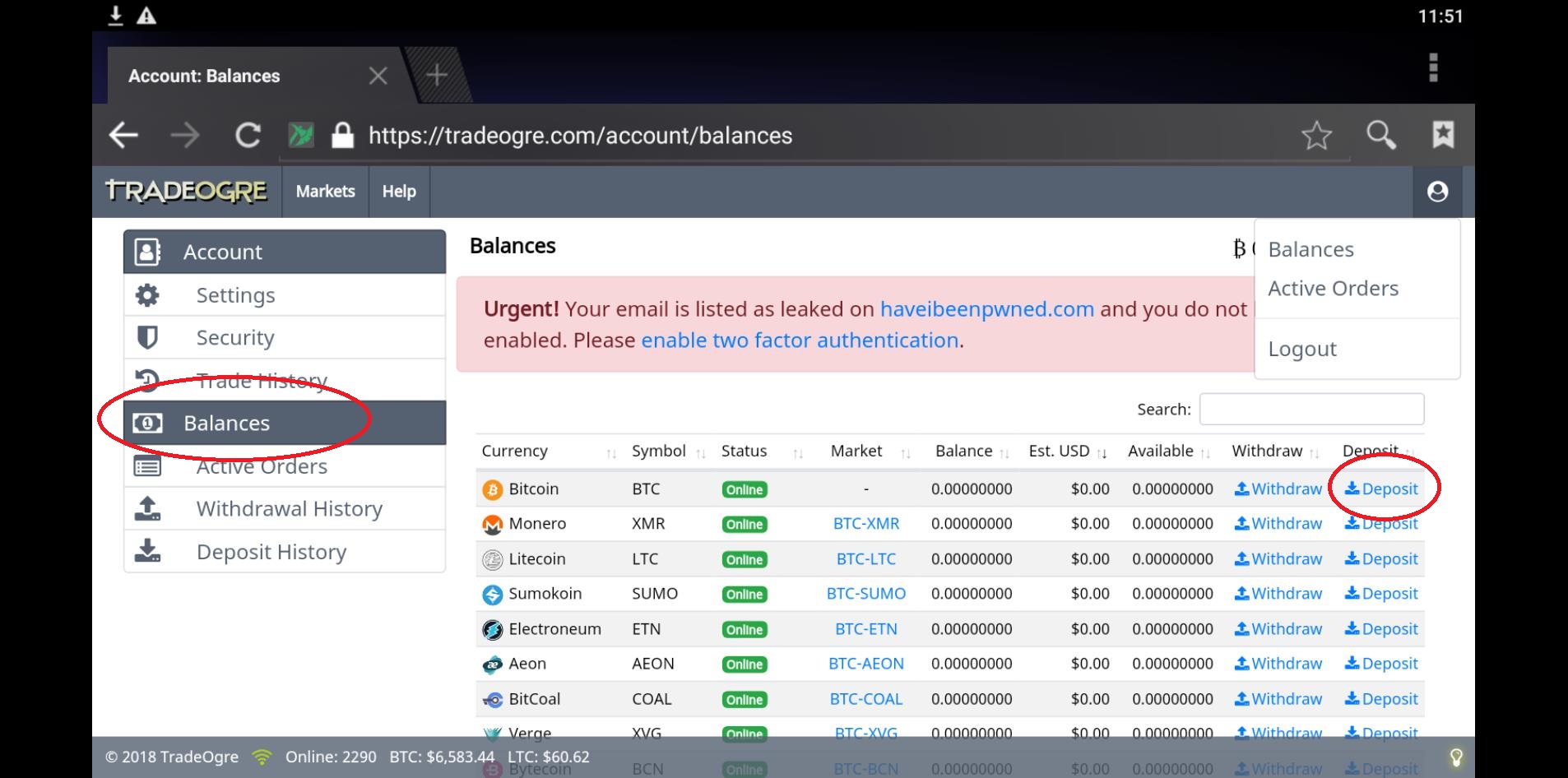
Task: Click the browser back arrow
Action: point(123,135)
